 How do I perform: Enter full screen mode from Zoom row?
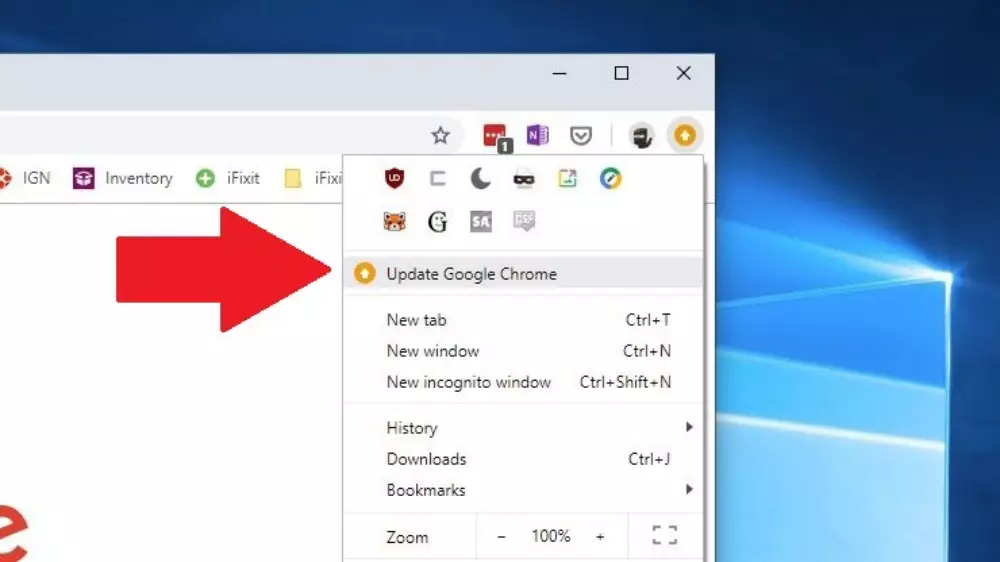pyautogui.click(x=664, y=536)
